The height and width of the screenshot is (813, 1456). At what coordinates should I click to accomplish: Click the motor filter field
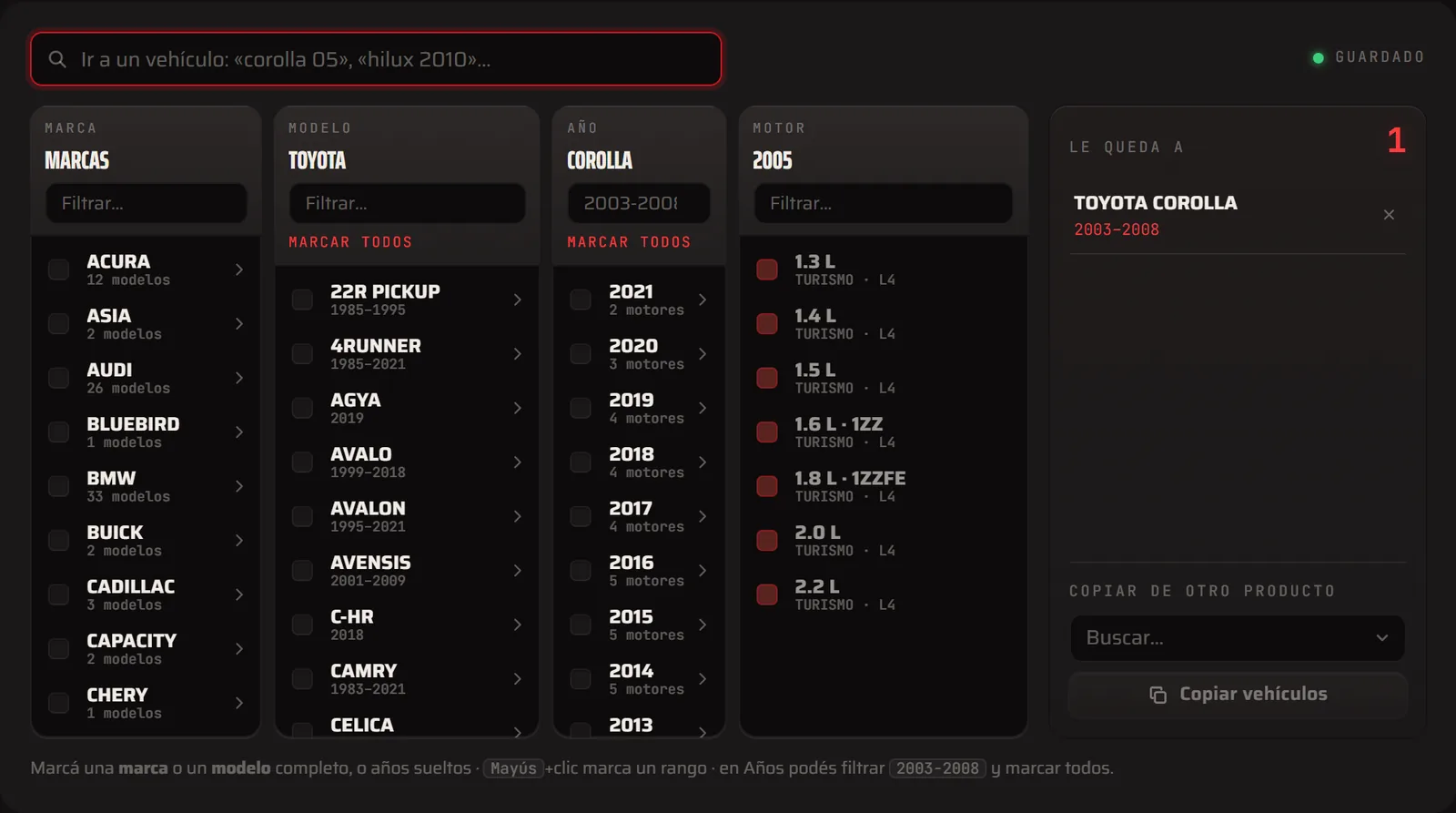tap(884, 203)
